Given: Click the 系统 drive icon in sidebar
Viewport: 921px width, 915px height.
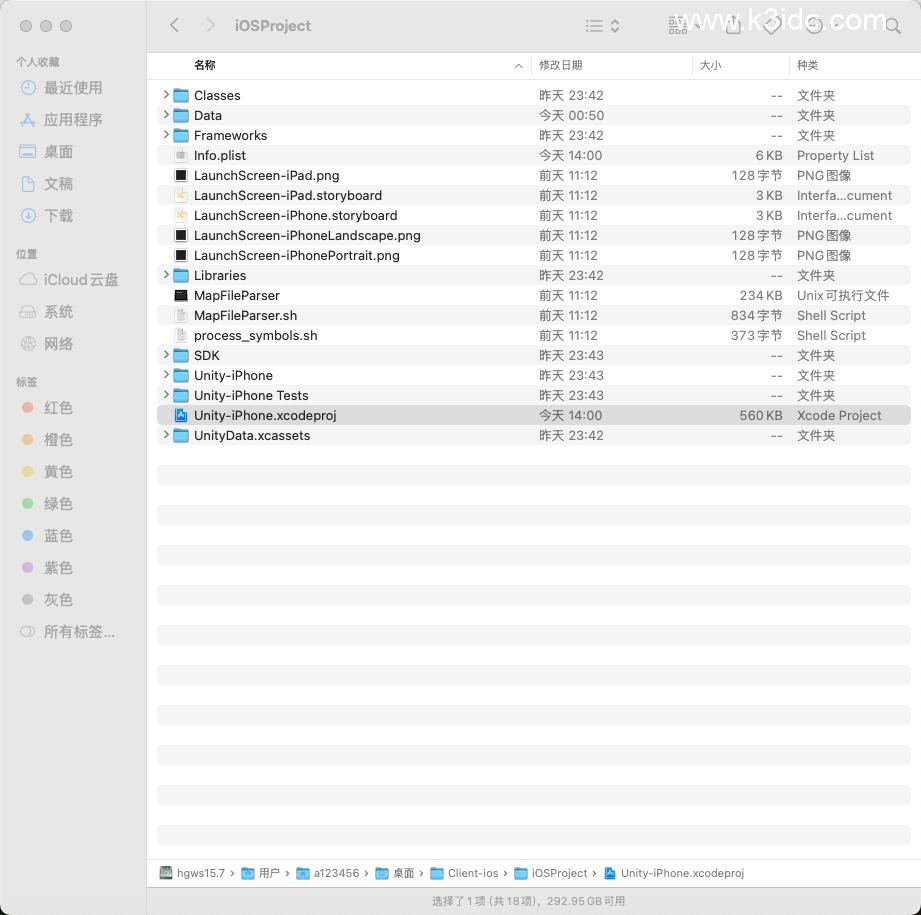Looking at the screenshot, I should (x=30, y=312).
